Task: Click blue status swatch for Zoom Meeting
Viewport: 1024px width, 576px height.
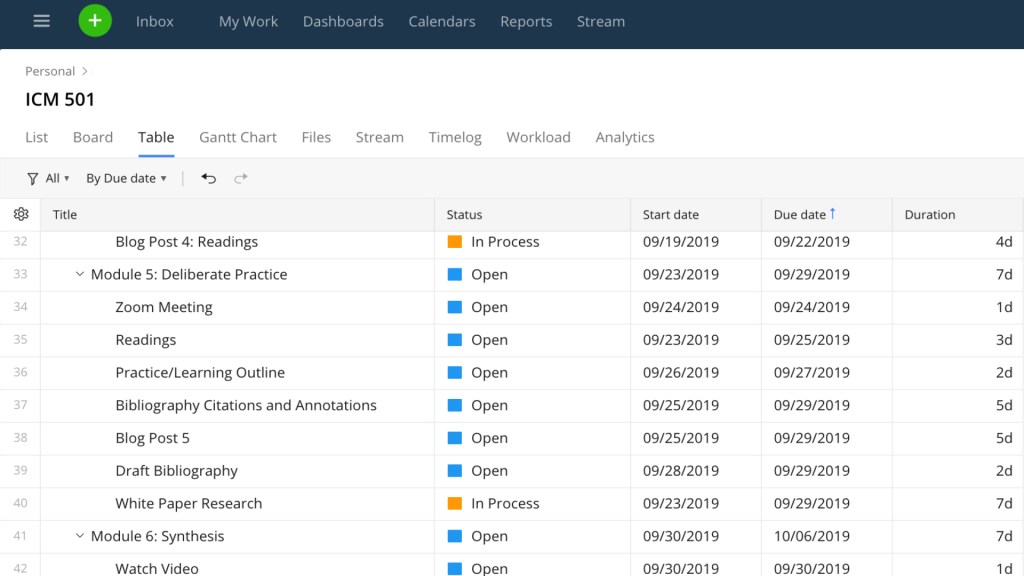Action: [455, 307]
